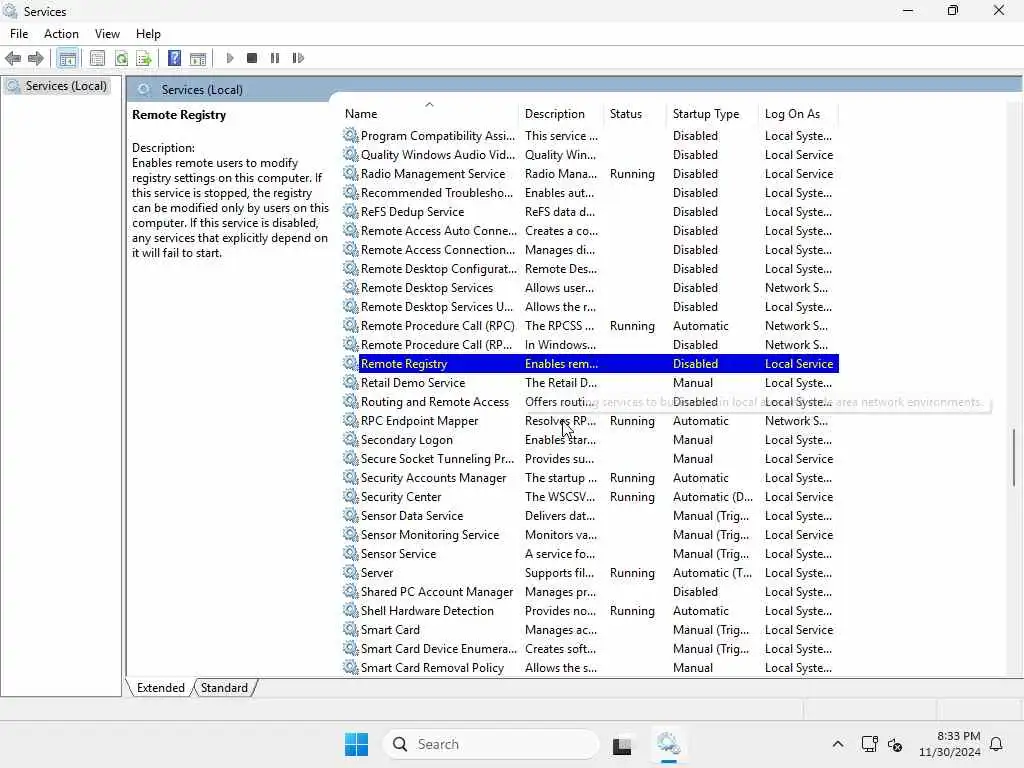1024x768 pixels.
Task: Sort by the Startup Type column header
Action: point(714,114)
